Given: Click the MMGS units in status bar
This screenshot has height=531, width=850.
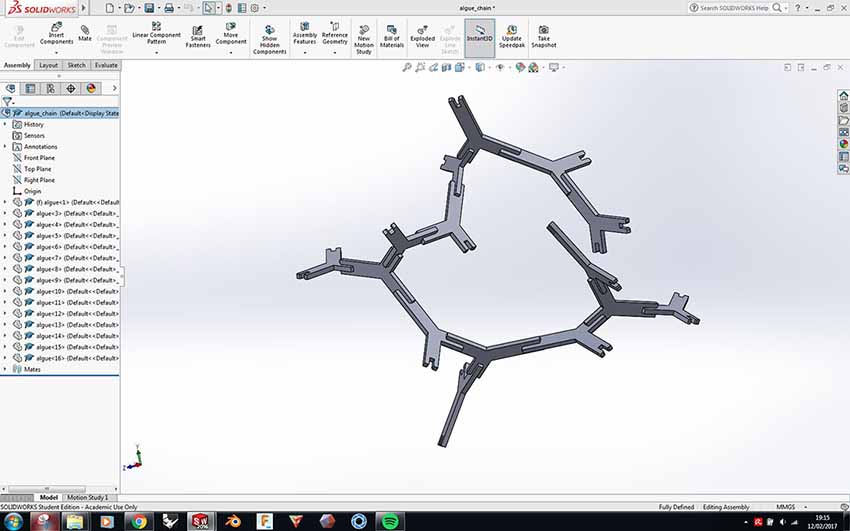Looking at the screenshot, I should (785, 507).
